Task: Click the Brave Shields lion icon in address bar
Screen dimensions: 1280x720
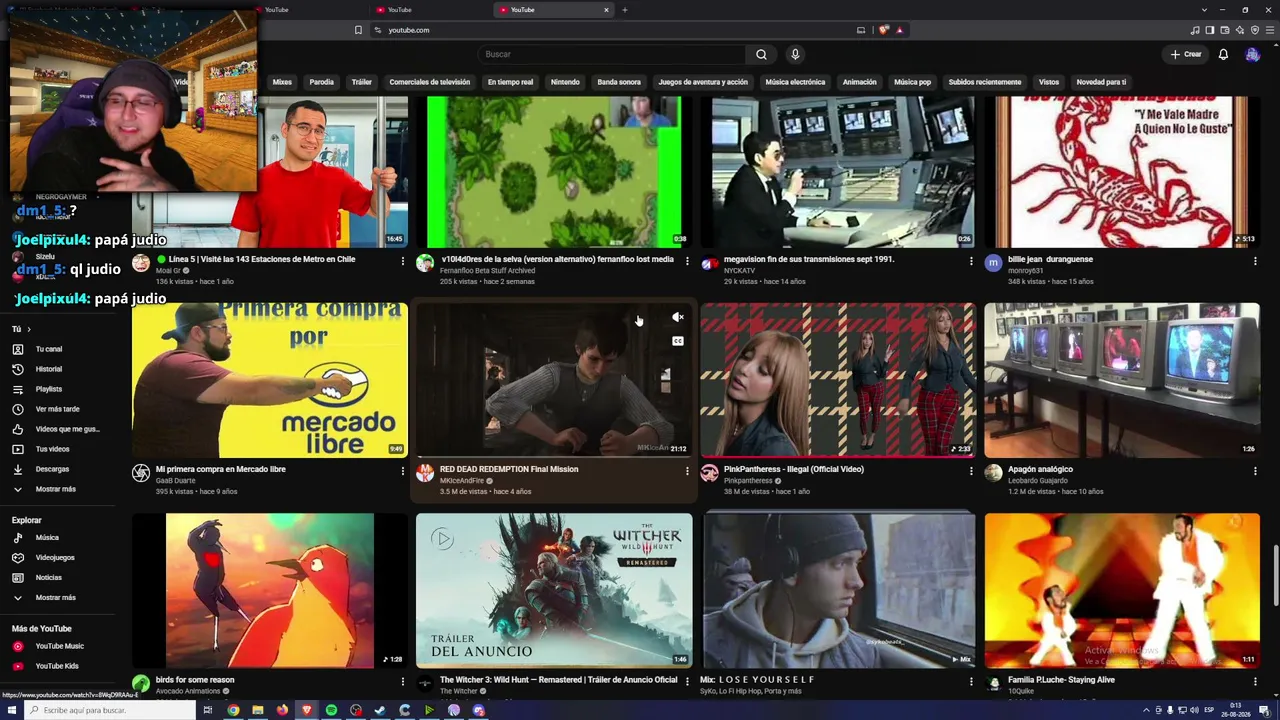Action: tap(884, 30)
